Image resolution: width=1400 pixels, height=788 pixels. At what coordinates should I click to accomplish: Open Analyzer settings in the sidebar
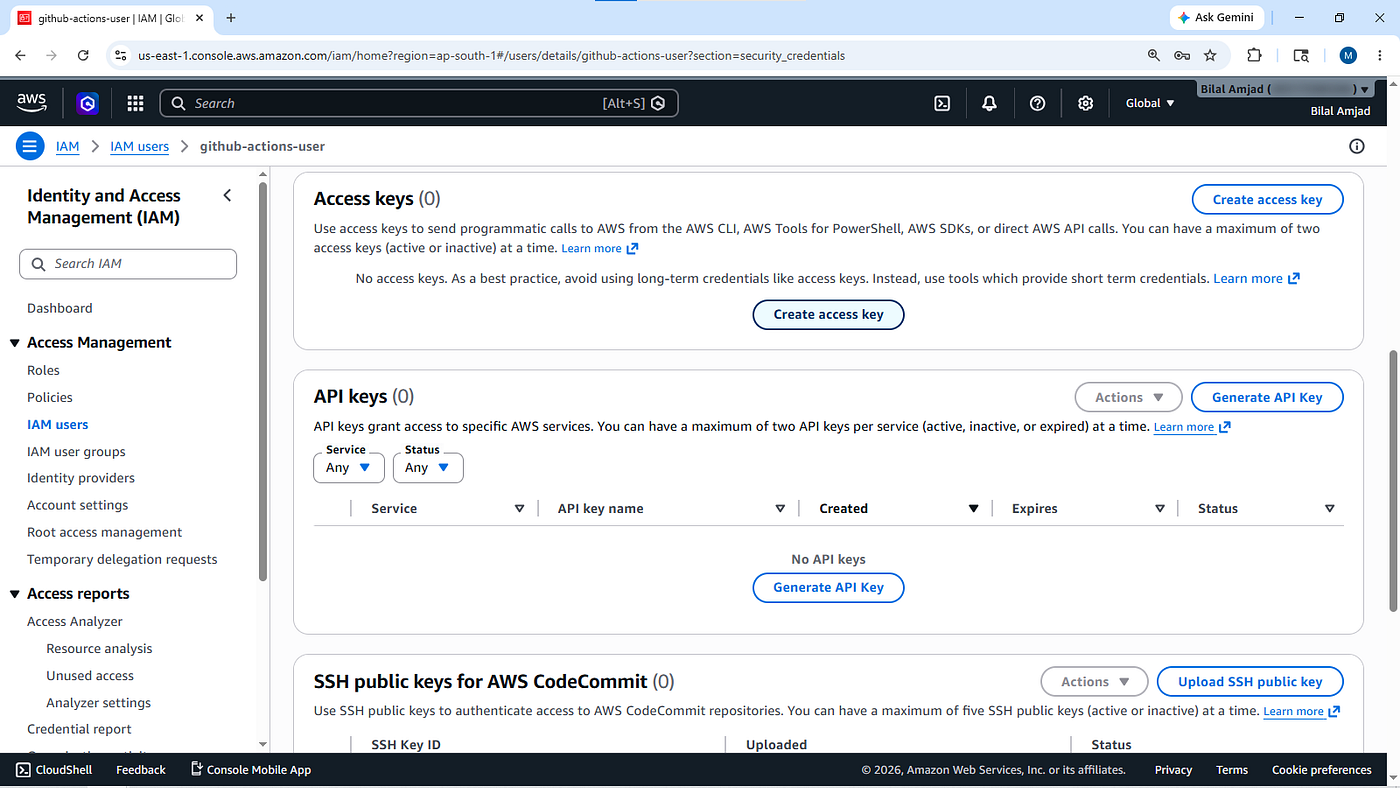(x=99, y=702)
